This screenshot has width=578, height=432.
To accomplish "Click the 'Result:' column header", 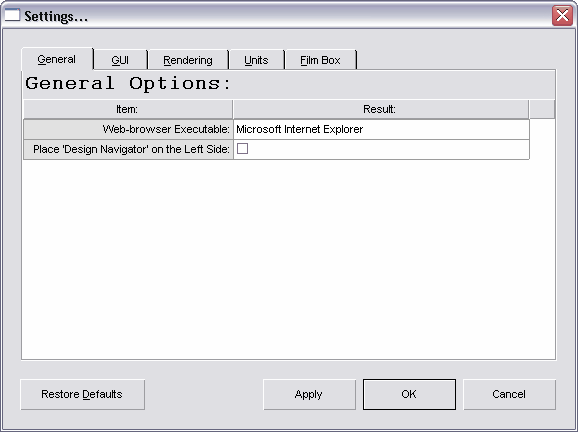I will [381, 109].
